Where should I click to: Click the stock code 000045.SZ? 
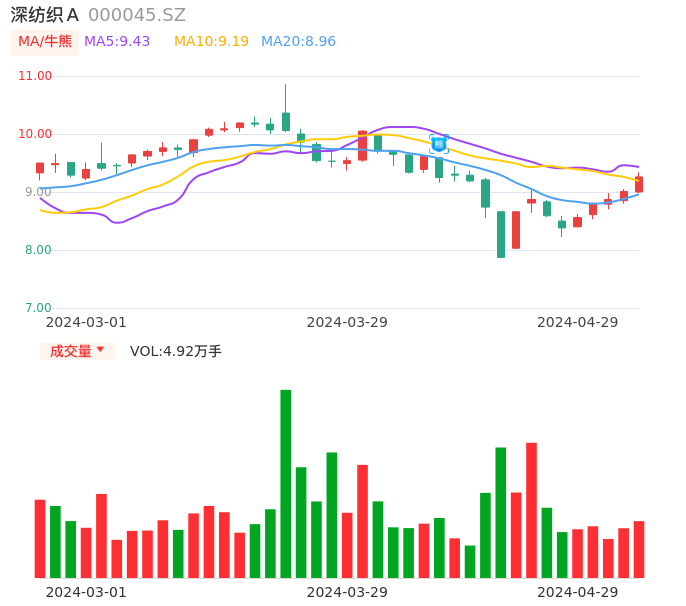[137, 15]
